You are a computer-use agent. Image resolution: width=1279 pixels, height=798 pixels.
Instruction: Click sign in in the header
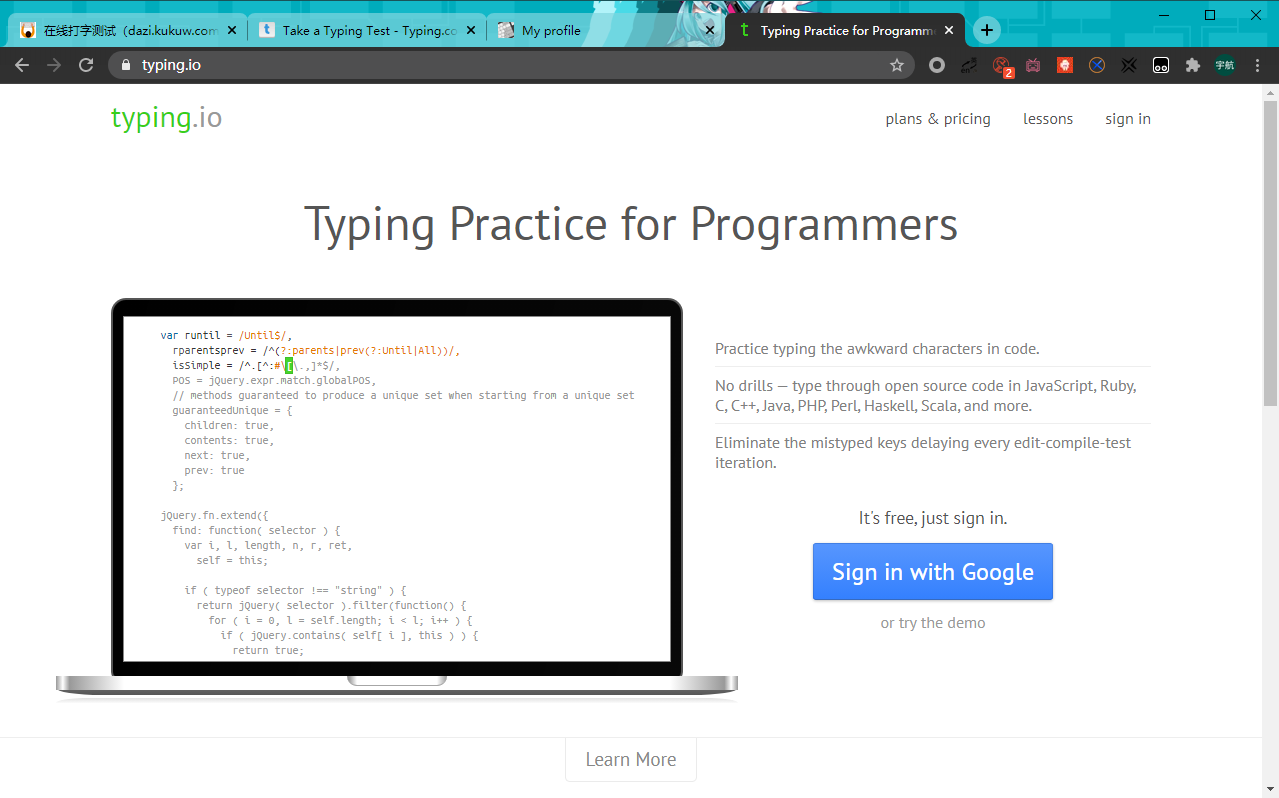click(1128, 119)
